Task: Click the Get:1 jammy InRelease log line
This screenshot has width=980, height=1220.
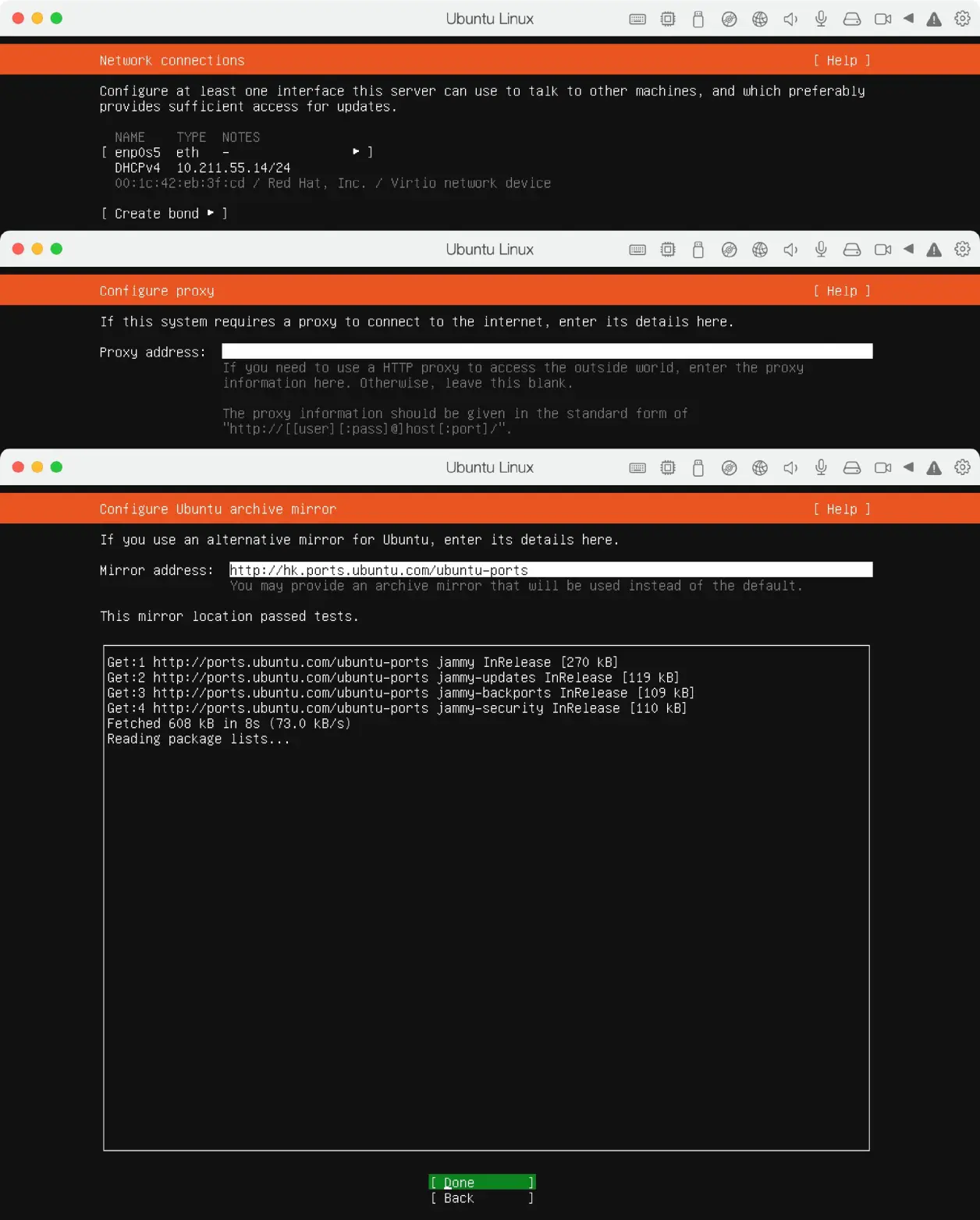Action: point(363,662)
